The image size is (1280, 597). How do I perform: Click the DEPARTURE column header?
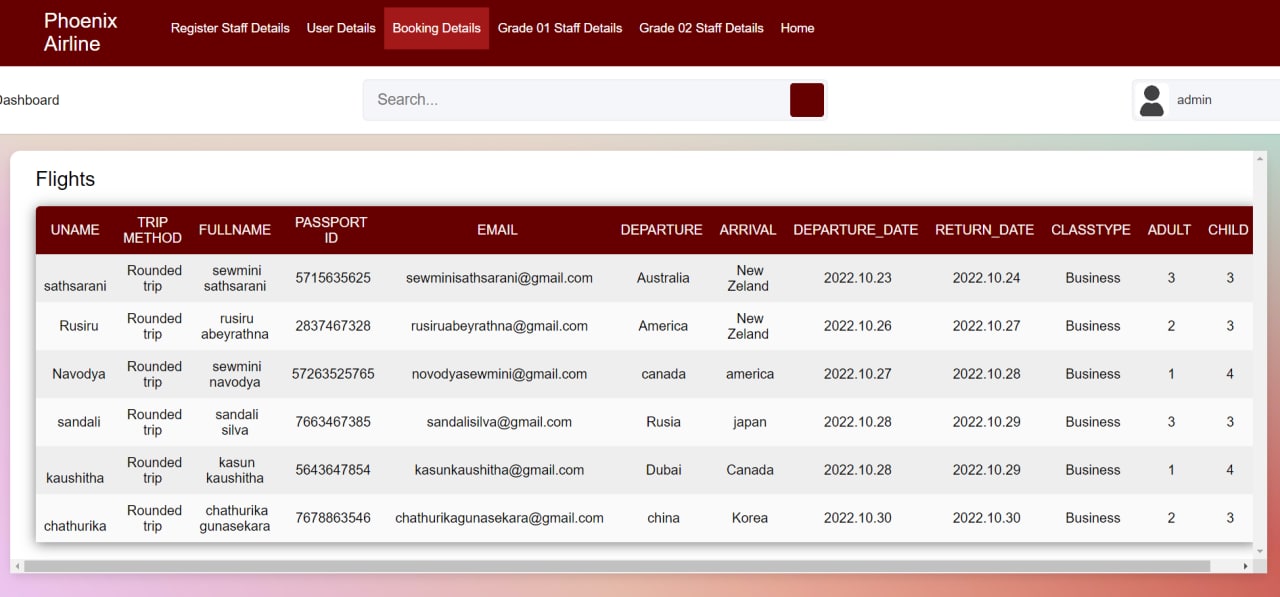[661, 230]
